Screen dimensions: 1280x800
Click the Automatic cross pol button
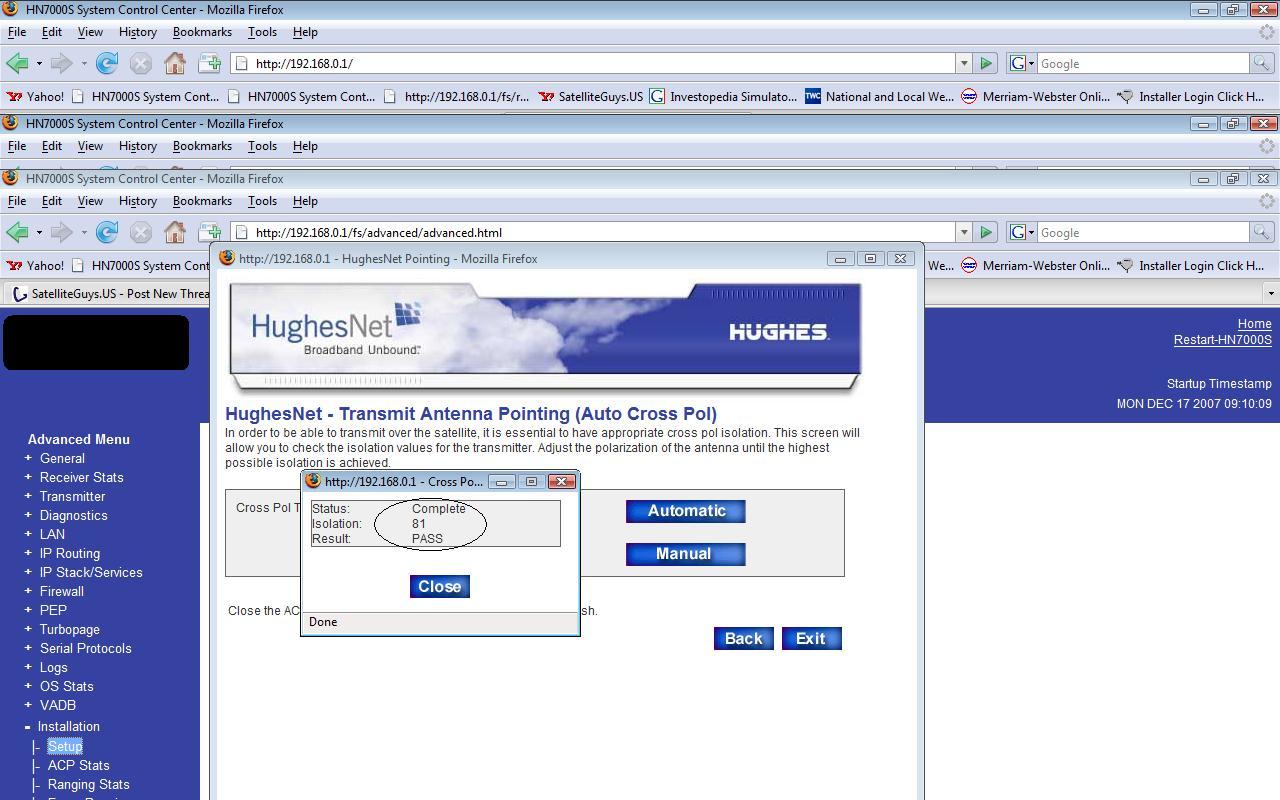[686, 511]
